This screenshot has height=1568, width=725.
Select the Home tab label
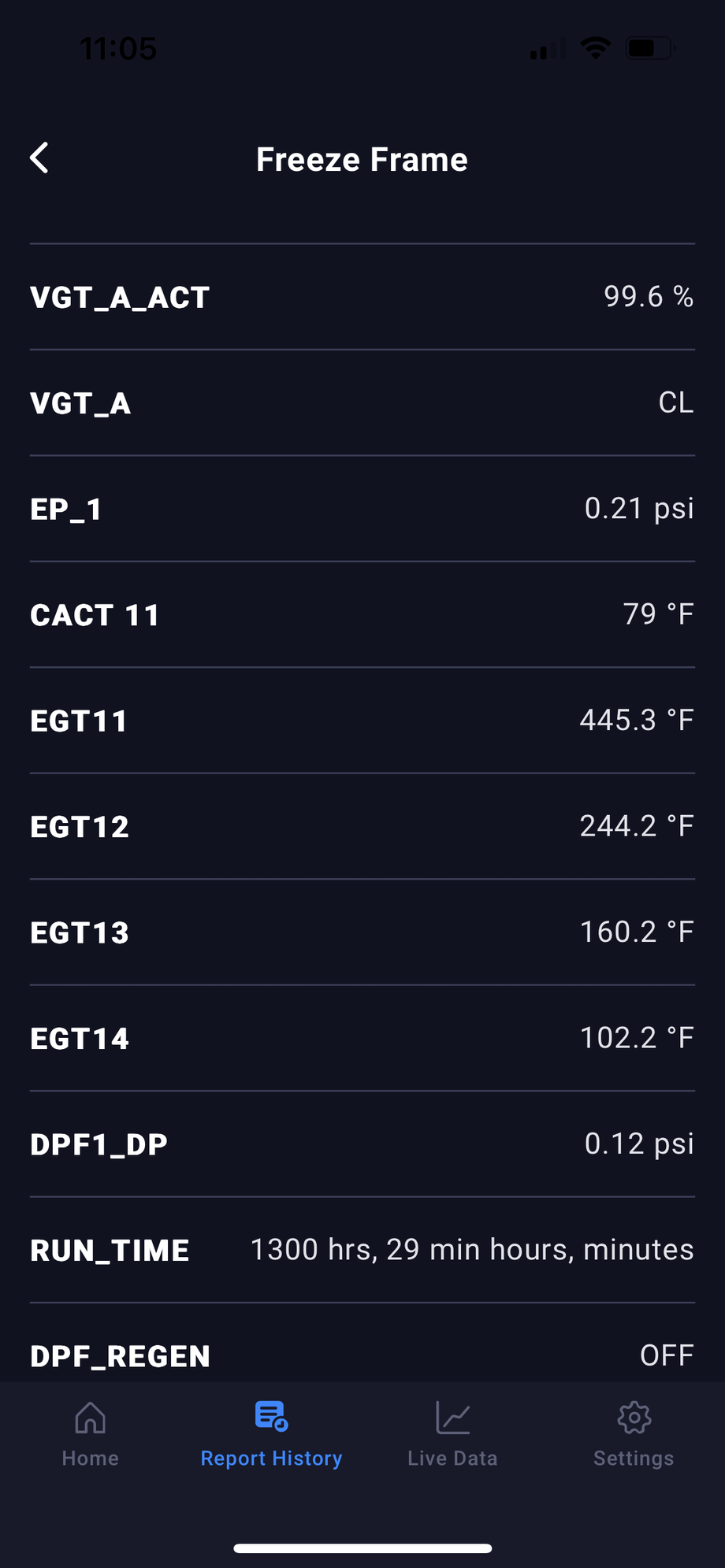(90, 1459)
